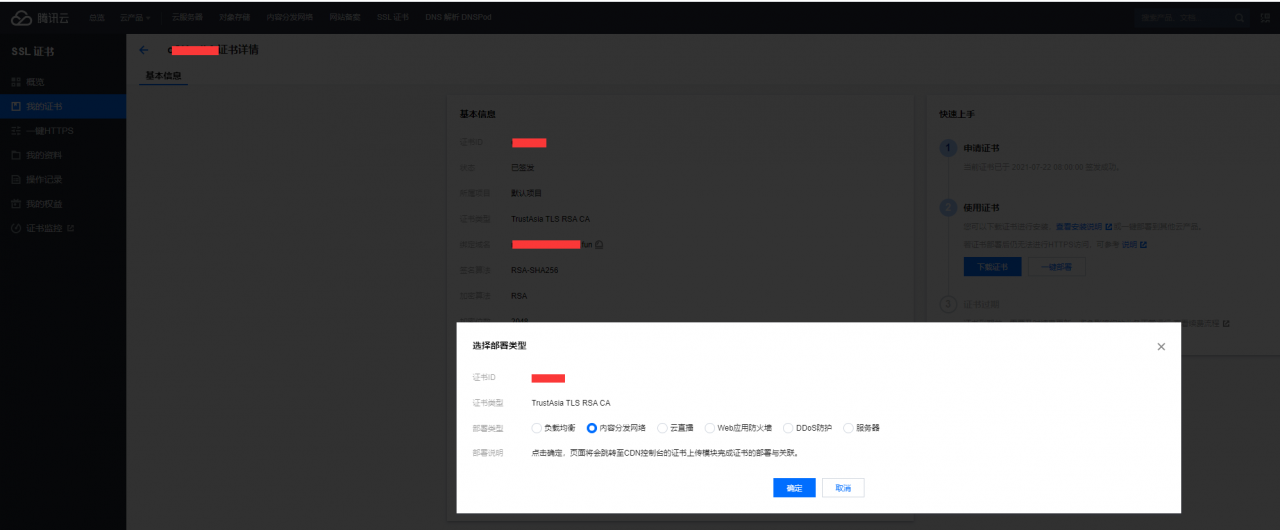The image size is (1280, 530).
Task: Click the 一键HTTPS sidebar icon
Action: (x=15, y=131)
